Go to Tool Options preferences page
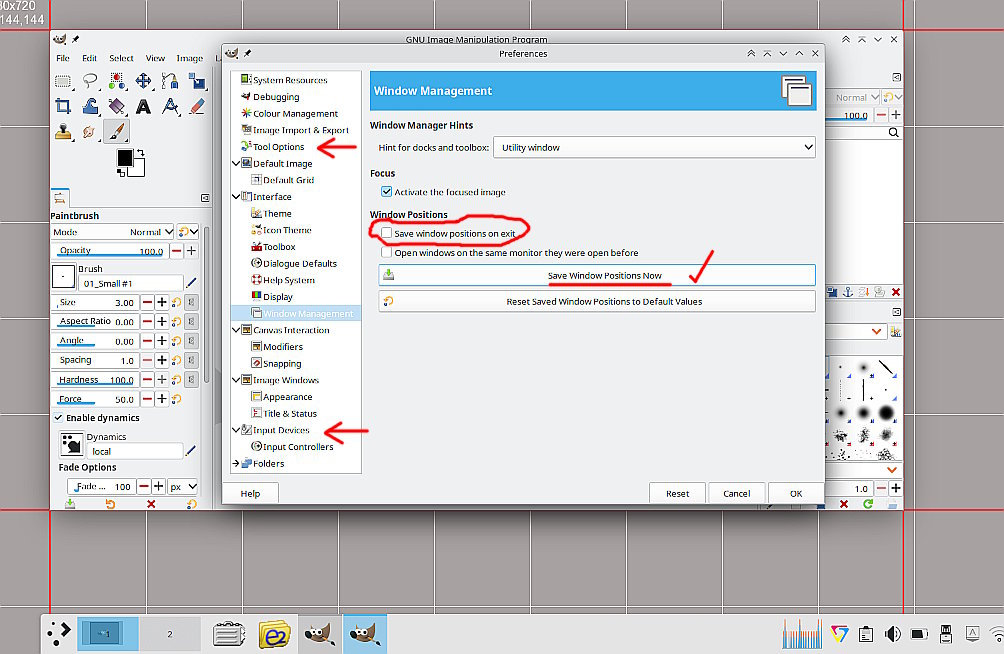 coord(279,147)
